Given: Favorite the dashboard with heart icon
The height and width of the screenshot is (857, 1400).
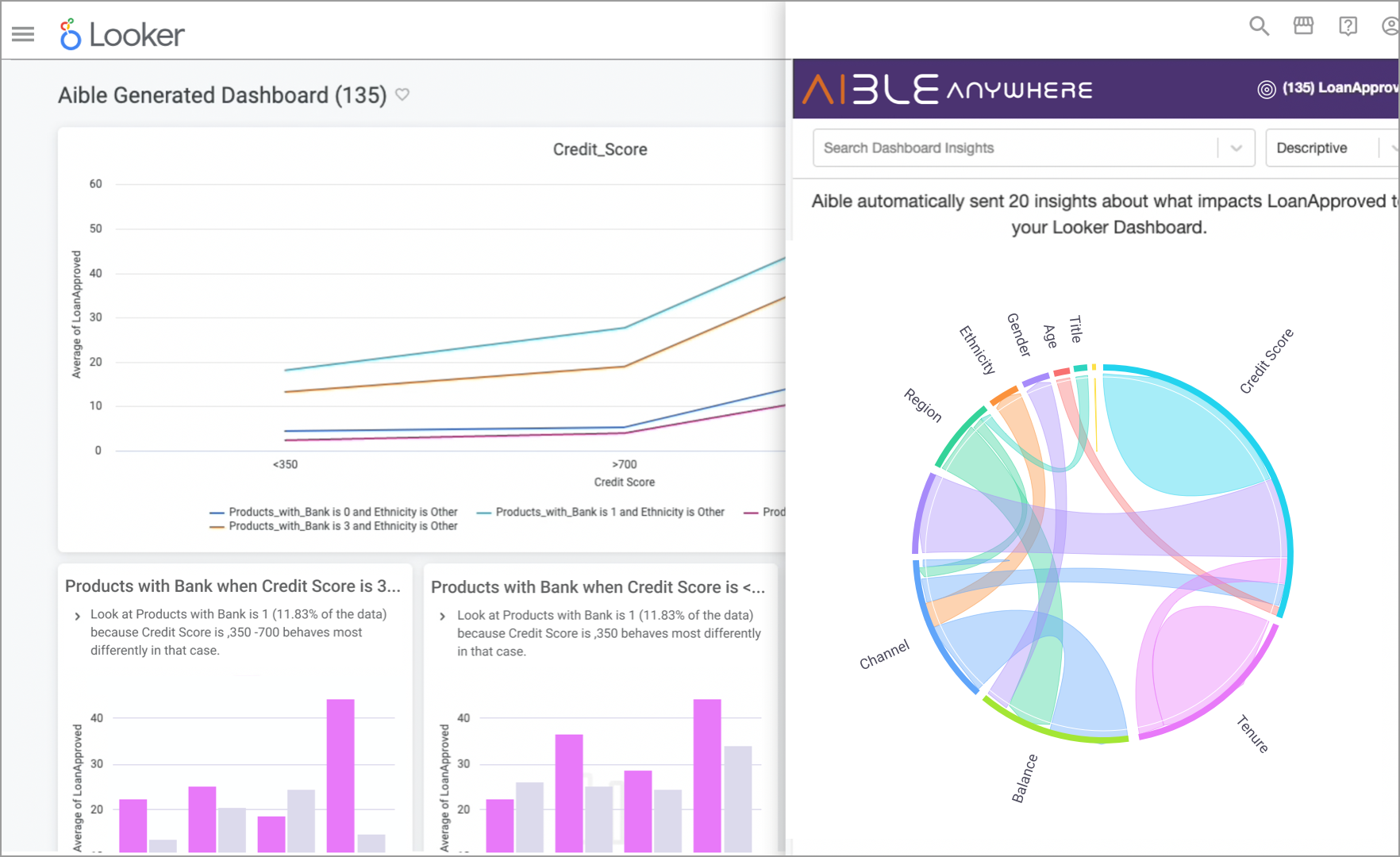Looking at the screenshot, I should pyautogui.click(x=402, y=94).
